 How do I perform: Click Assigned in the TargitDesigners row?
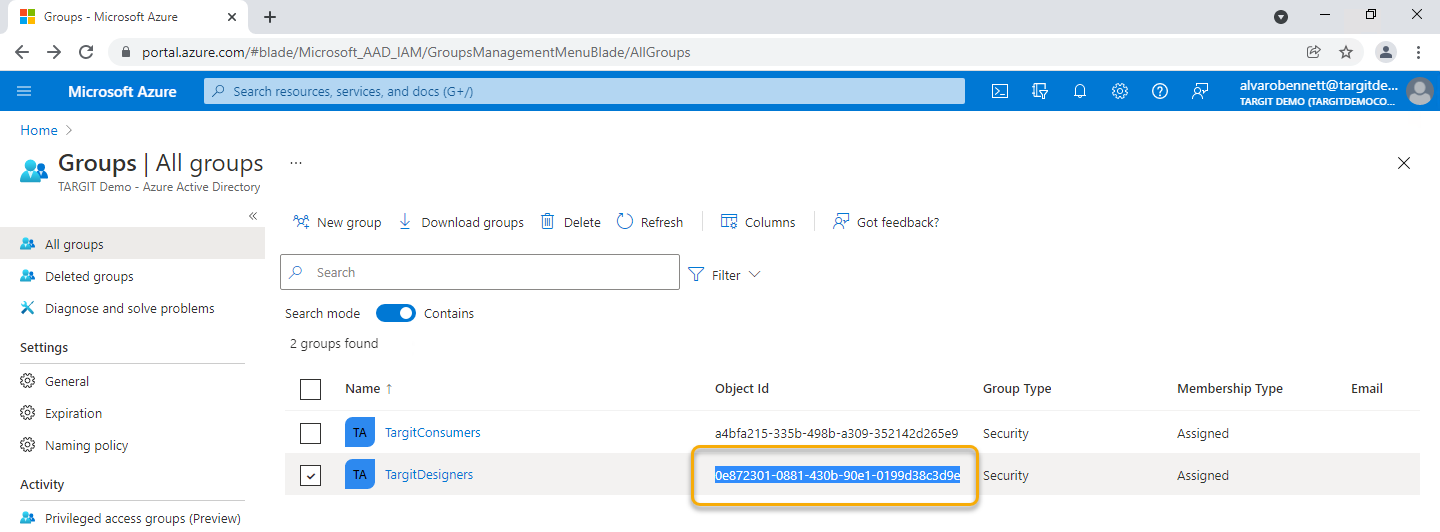coord(1203,475)
